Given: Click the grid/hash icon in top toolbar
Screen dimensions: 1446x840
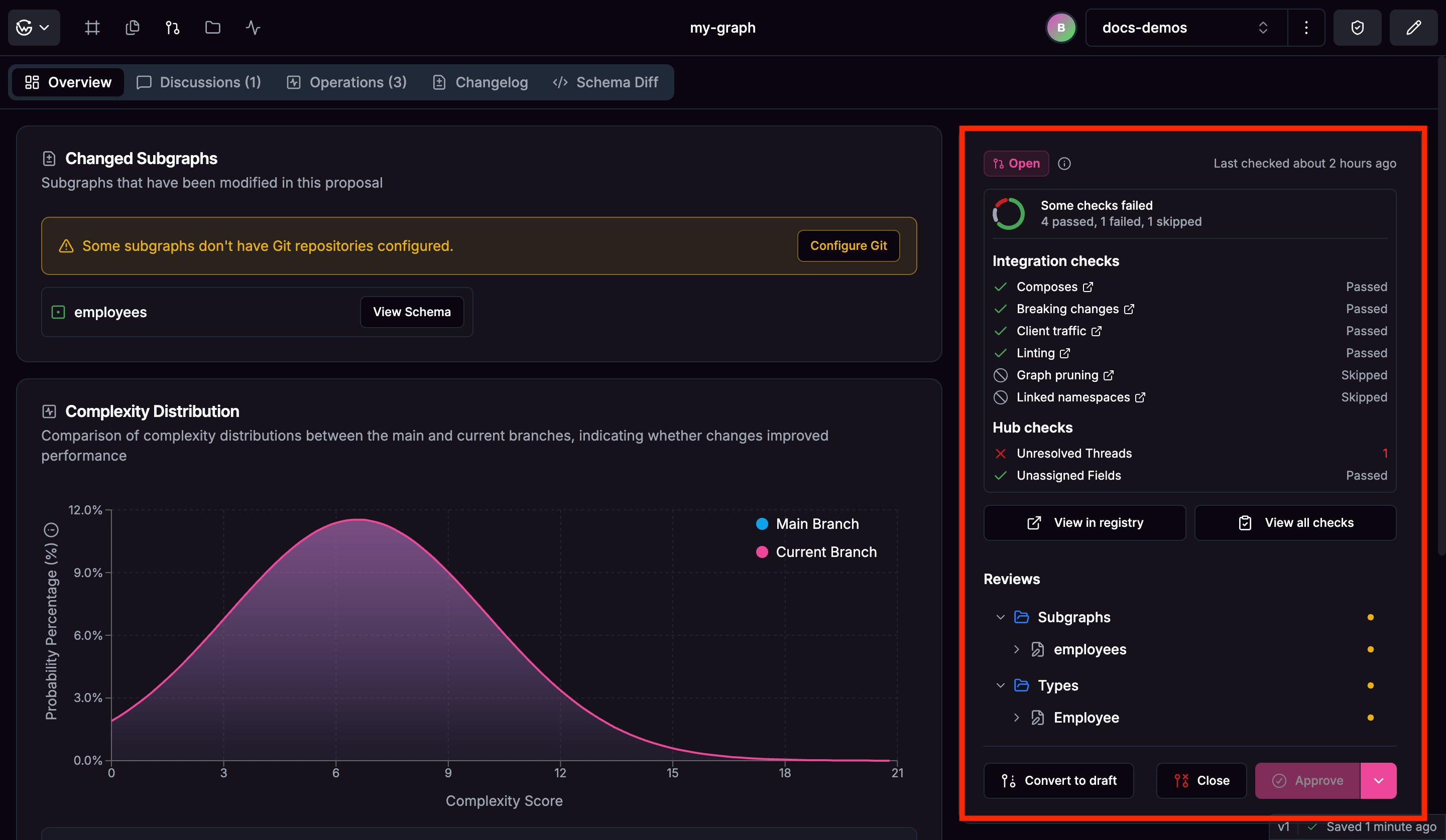Looking at the screenshot, I should [x=92, y=28].
